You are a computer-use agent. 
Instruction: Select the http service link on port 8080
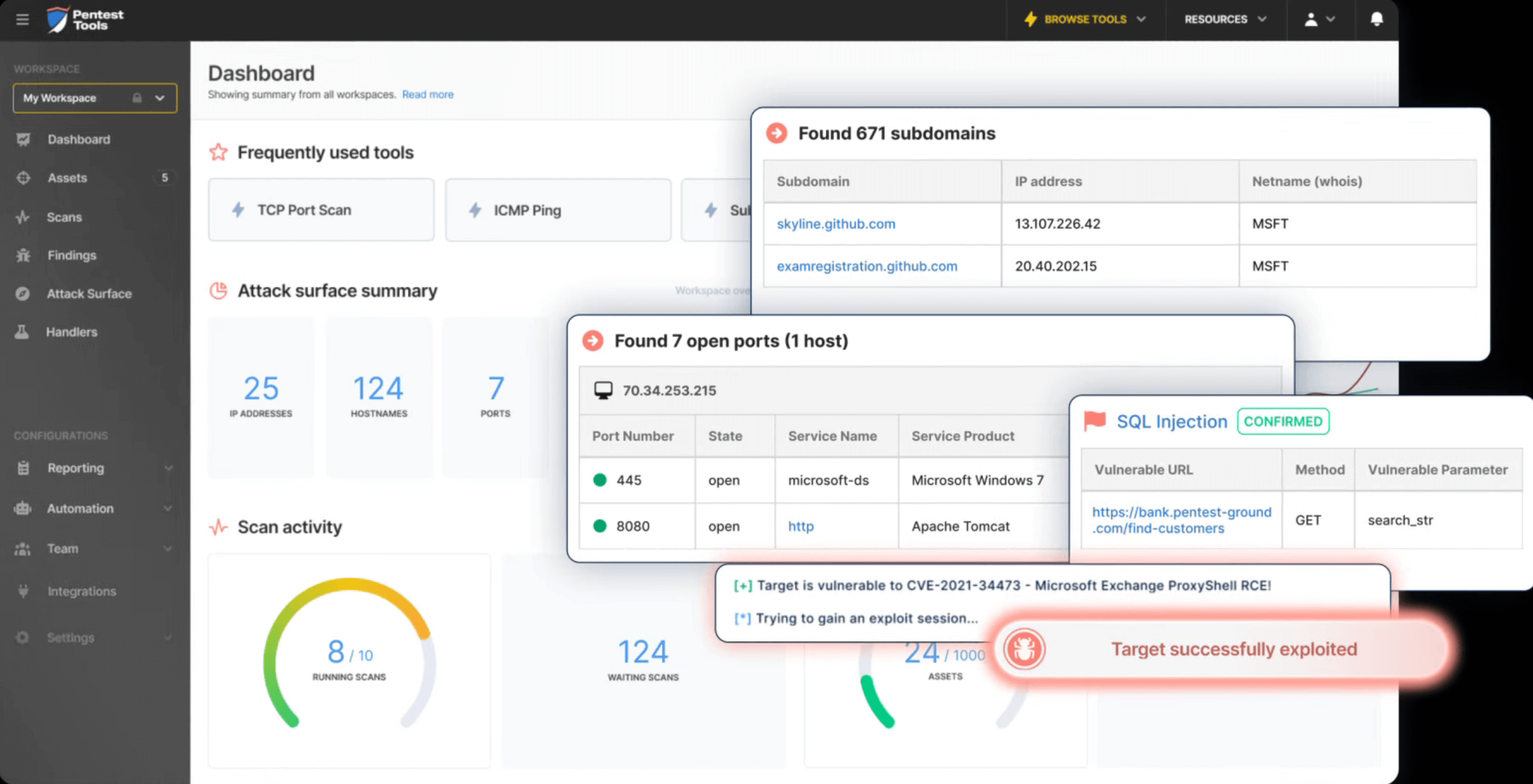tap(800, 526)
